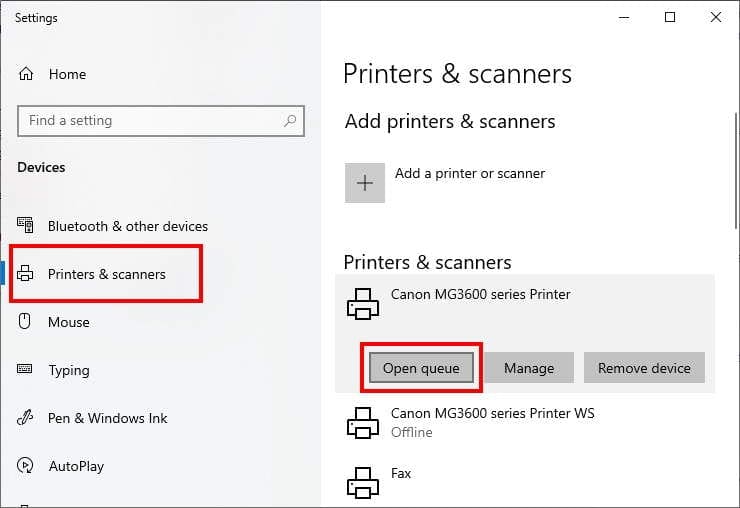Maximize the Settings window
The image size is (740, 508).
670,17
